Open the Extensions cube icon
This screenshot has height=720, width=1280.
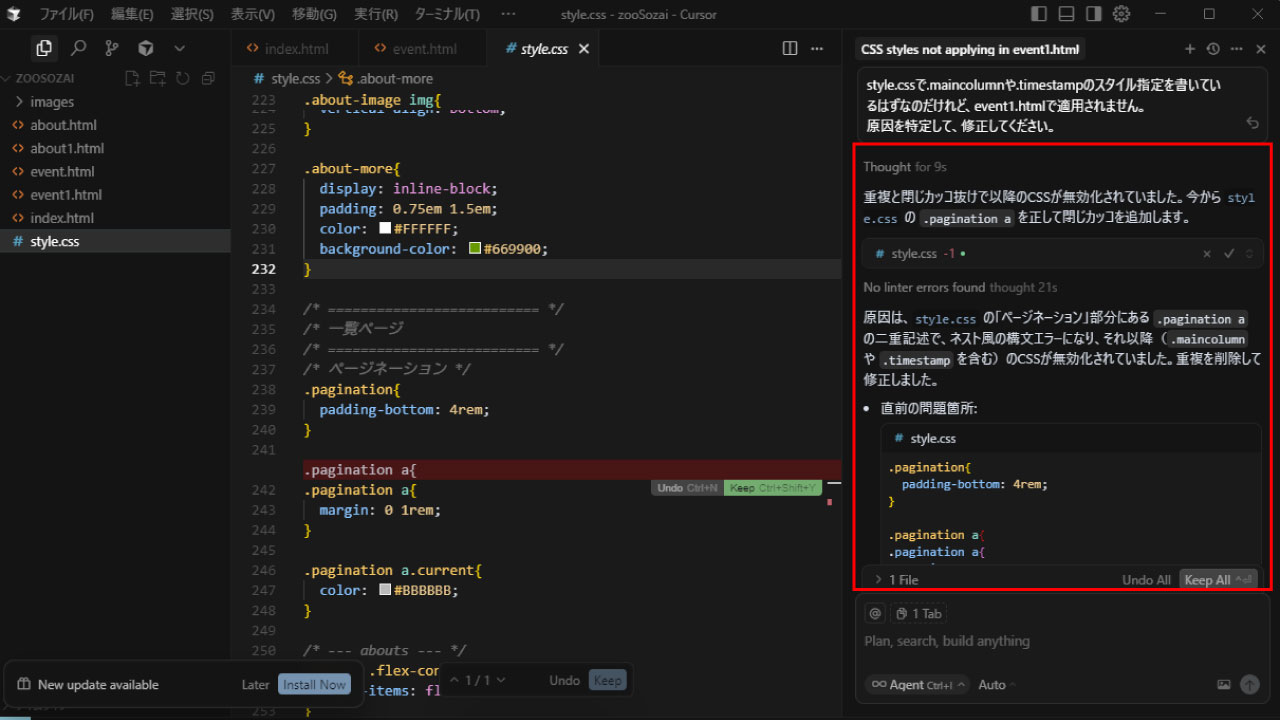pos(145,48)
